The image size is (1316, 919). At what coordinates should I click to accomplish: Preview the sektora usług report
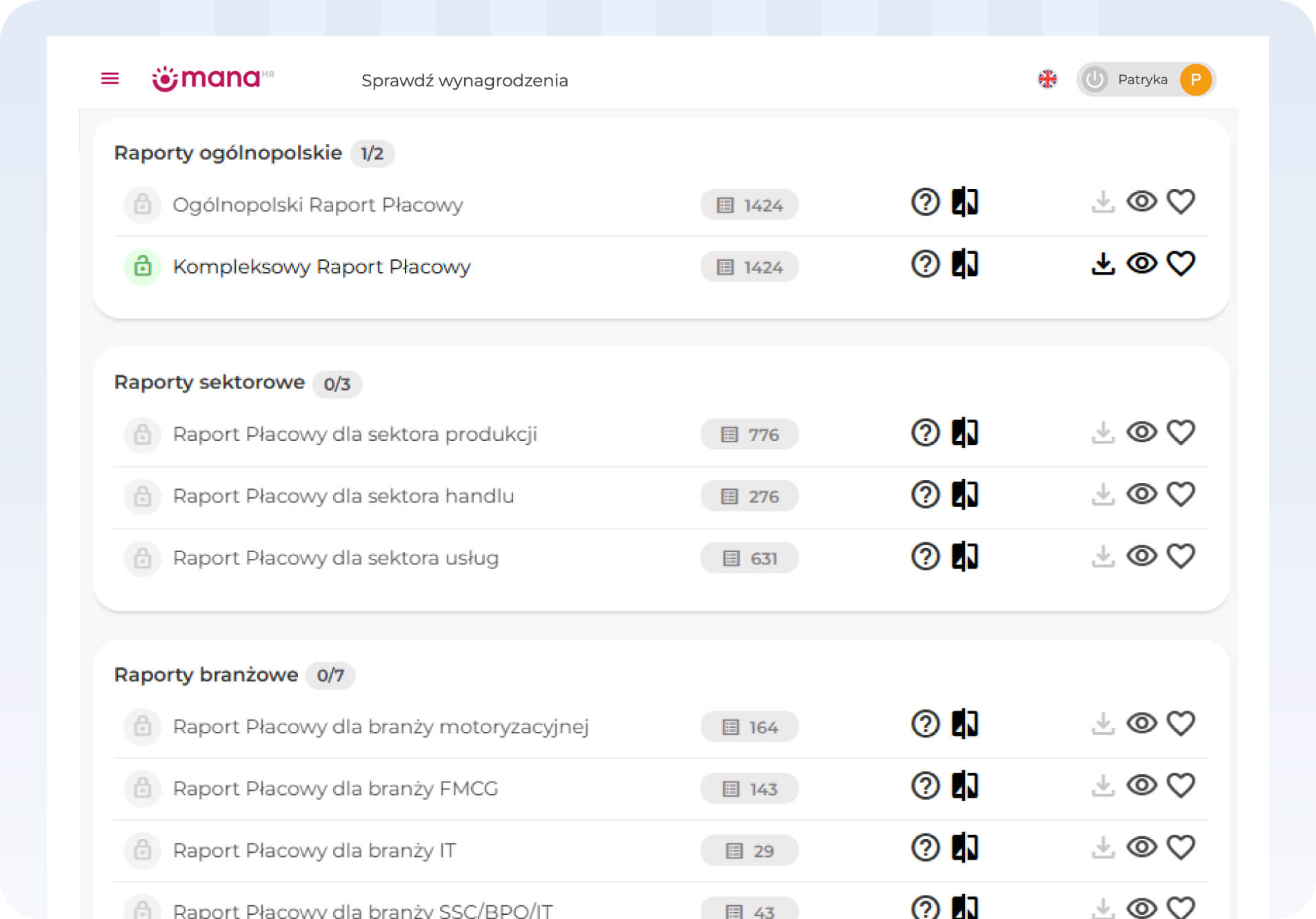[1141, 556]
